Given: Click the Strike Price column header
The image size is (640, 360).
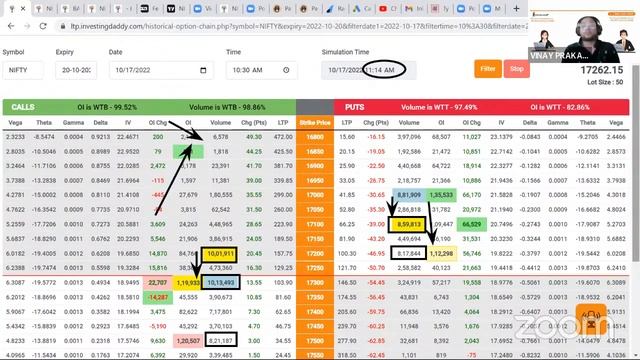Looking at the screenshot, I should click(315, 122).
